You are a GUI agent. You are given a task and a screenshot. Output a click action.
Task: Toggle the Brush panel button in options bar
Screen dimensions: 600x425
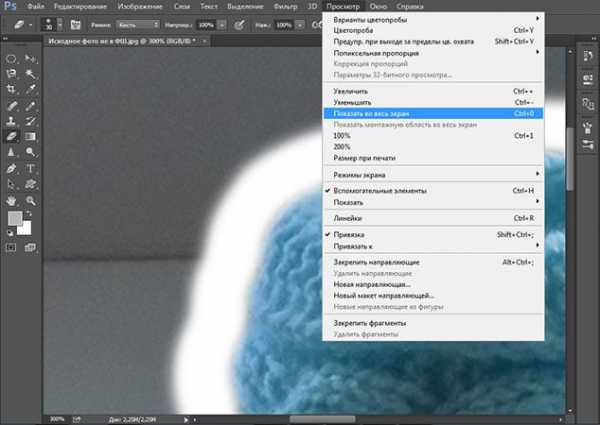click(x=76, y=25)
